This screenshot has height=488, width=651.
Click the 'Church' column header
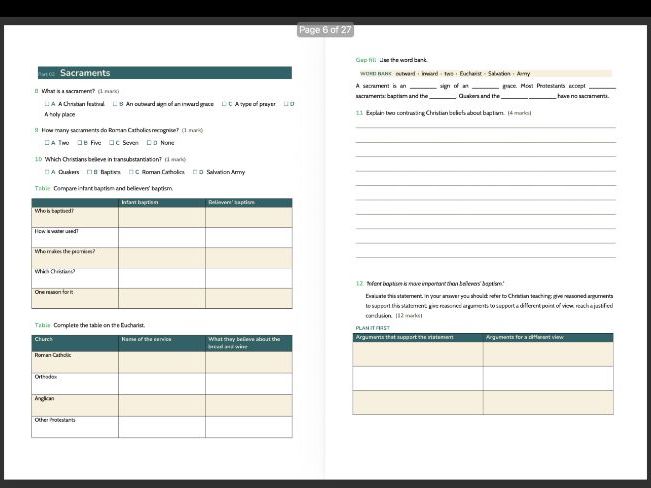pyautogui.click(x=44, y=339)
